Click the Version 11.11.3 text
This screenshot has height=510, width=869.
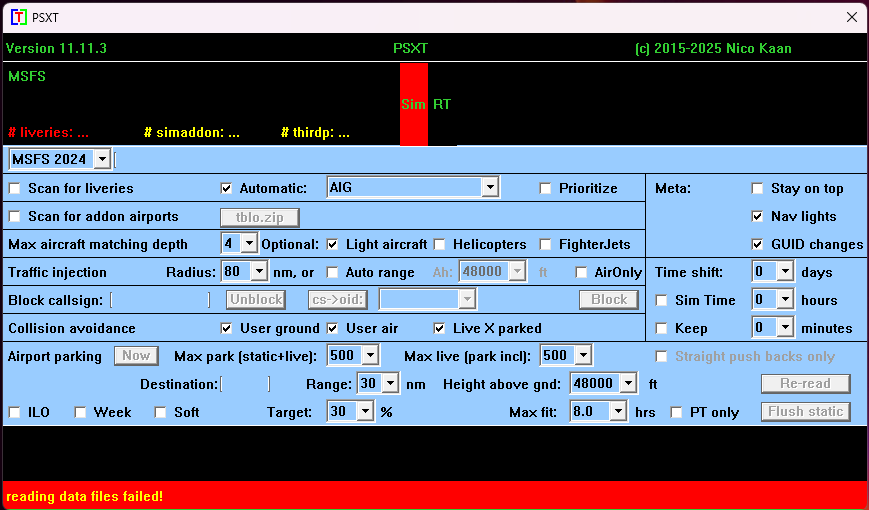click(x=56, y=48)
